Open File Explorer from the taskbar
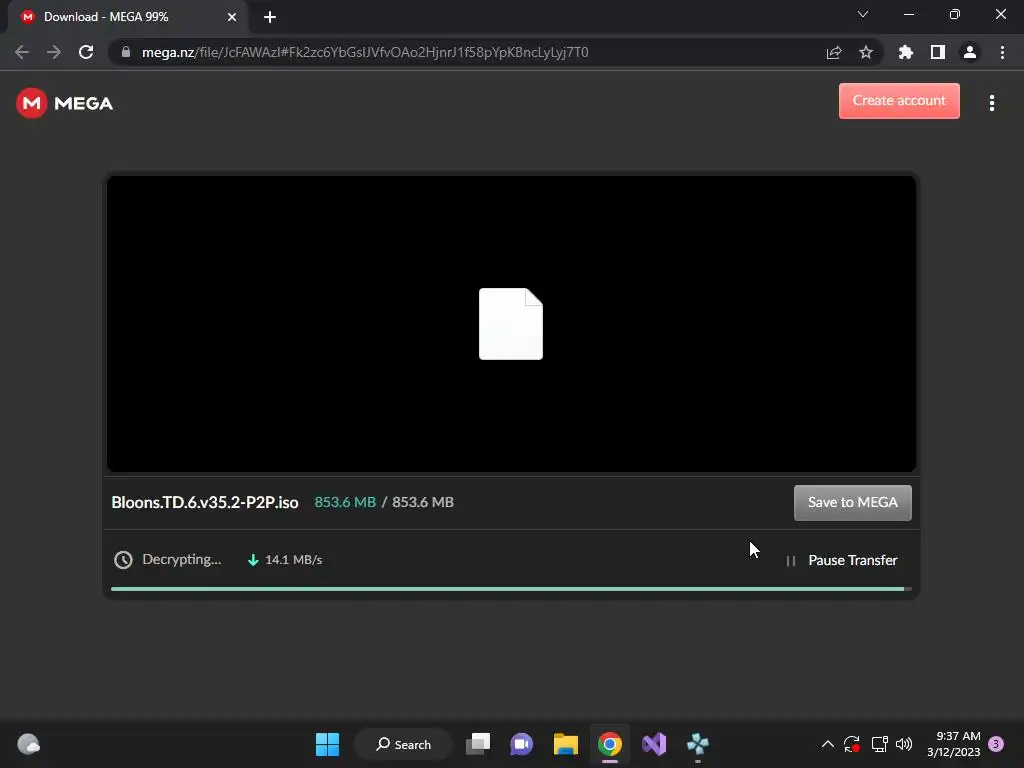Screen dimensions: 1024x768 566,744
